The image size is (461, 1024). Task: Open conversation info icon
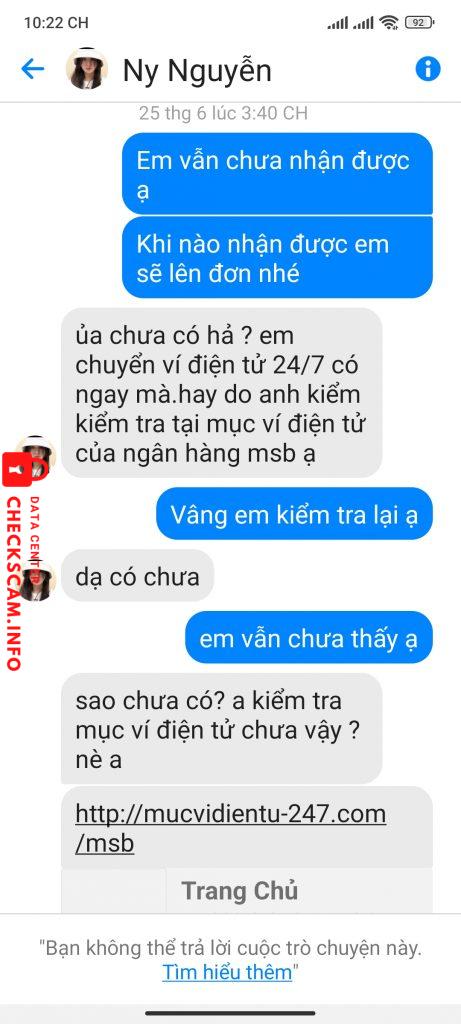pos(428,69)
